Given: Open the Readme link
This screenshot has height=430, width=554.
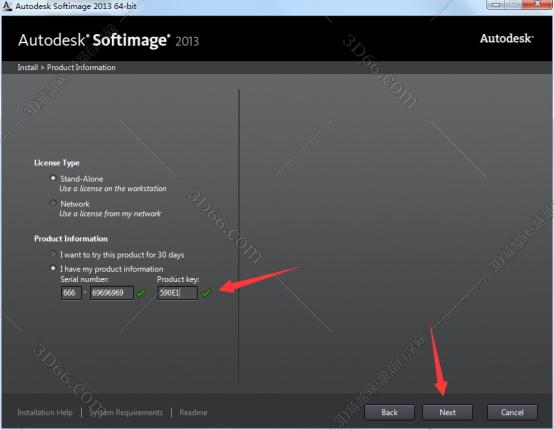Looking at the screenshot, I should (193, 412).
